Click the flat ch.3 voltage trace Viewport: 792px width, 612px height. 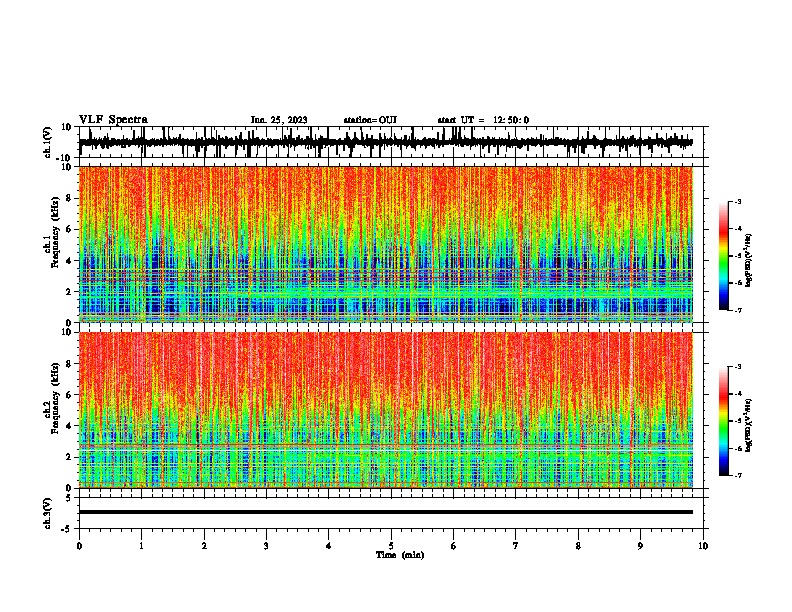[x=386, y=512]
